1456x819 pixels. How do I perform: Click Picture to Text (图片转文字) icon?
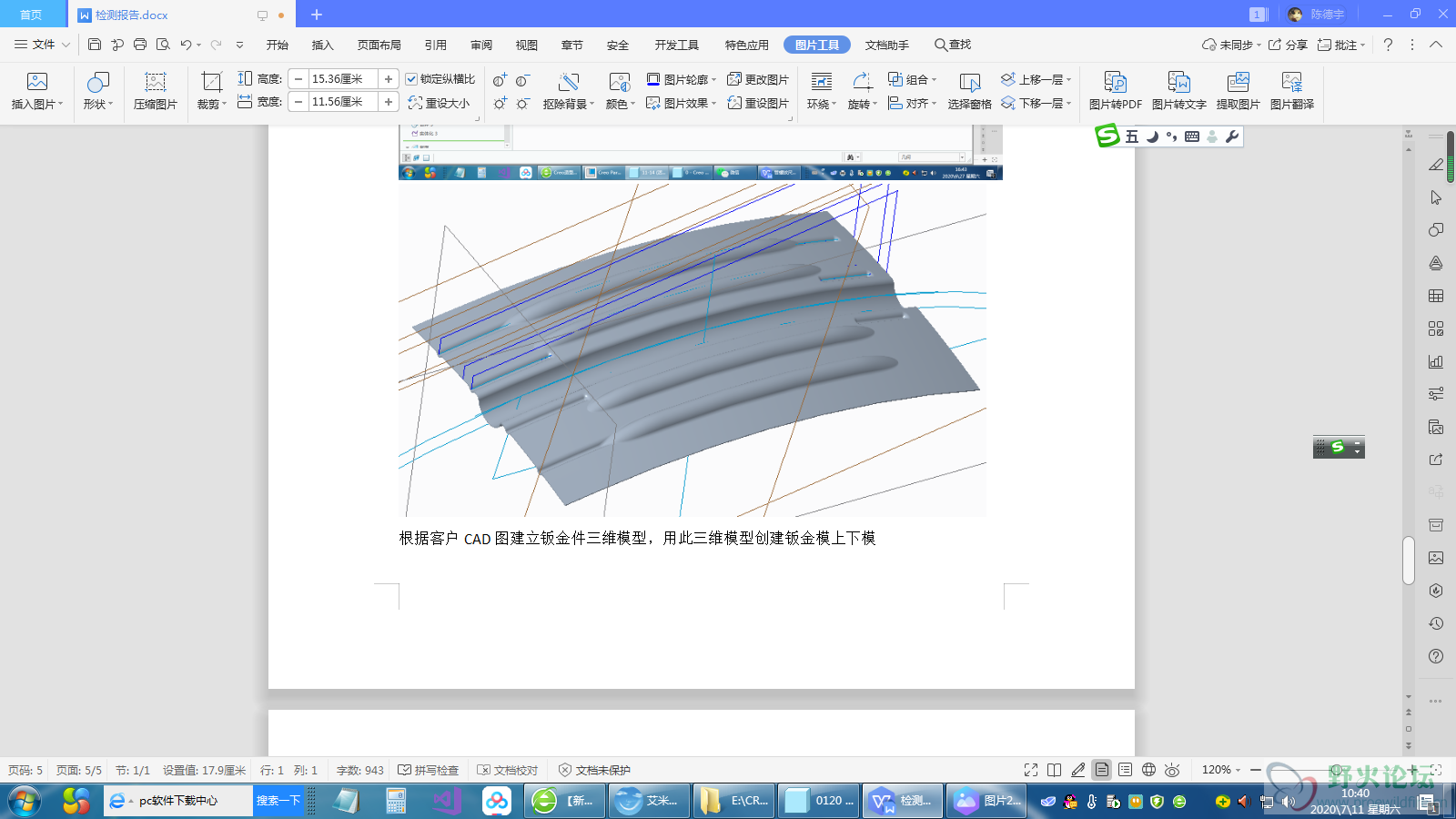(1178, 83)
